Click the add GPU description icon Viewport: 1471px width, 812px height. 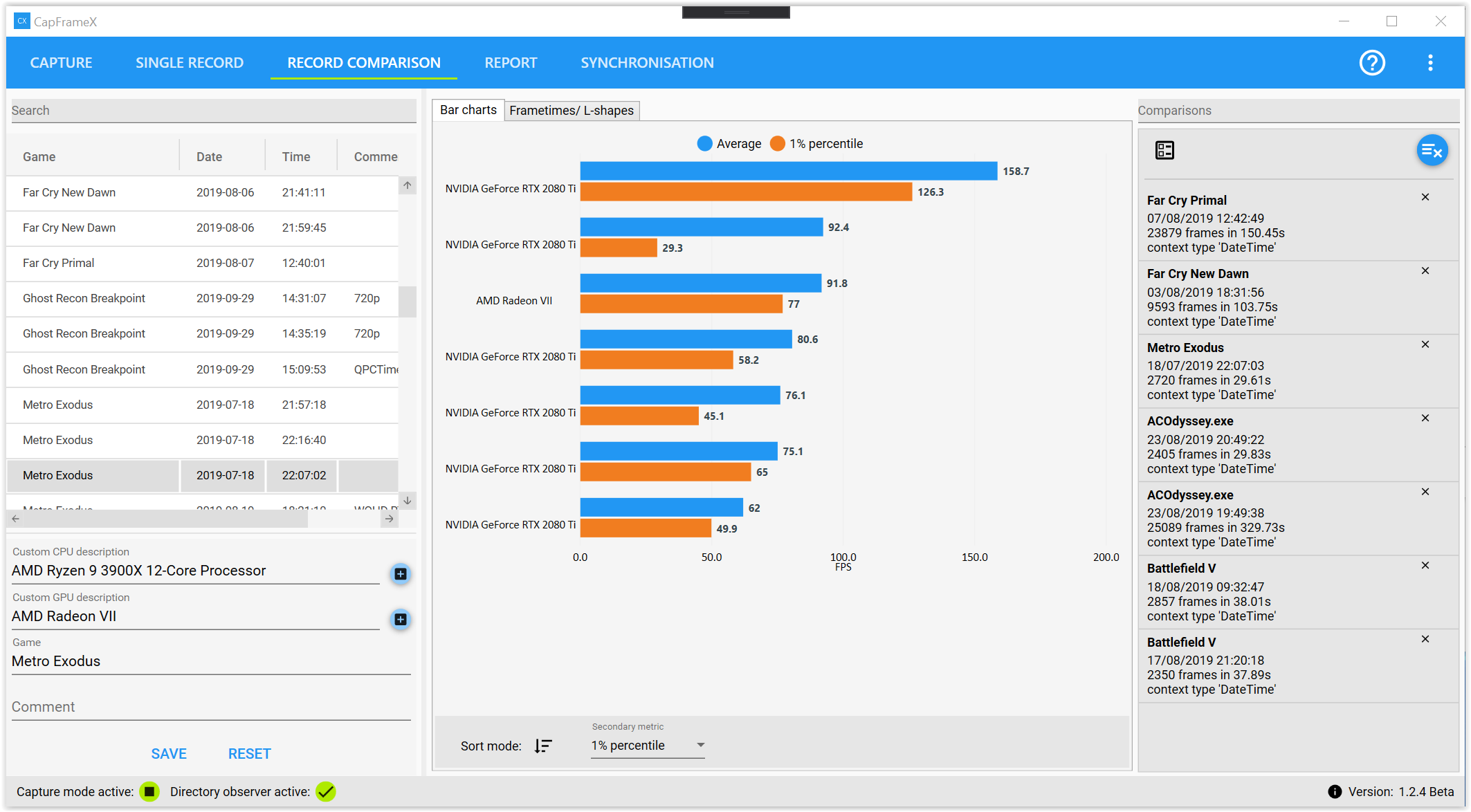click(x=401, y=618)
